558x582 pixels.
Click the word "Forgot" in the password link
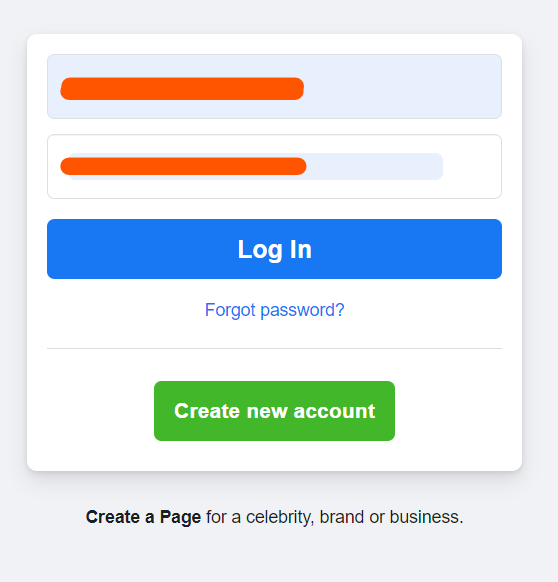(230, 310)
